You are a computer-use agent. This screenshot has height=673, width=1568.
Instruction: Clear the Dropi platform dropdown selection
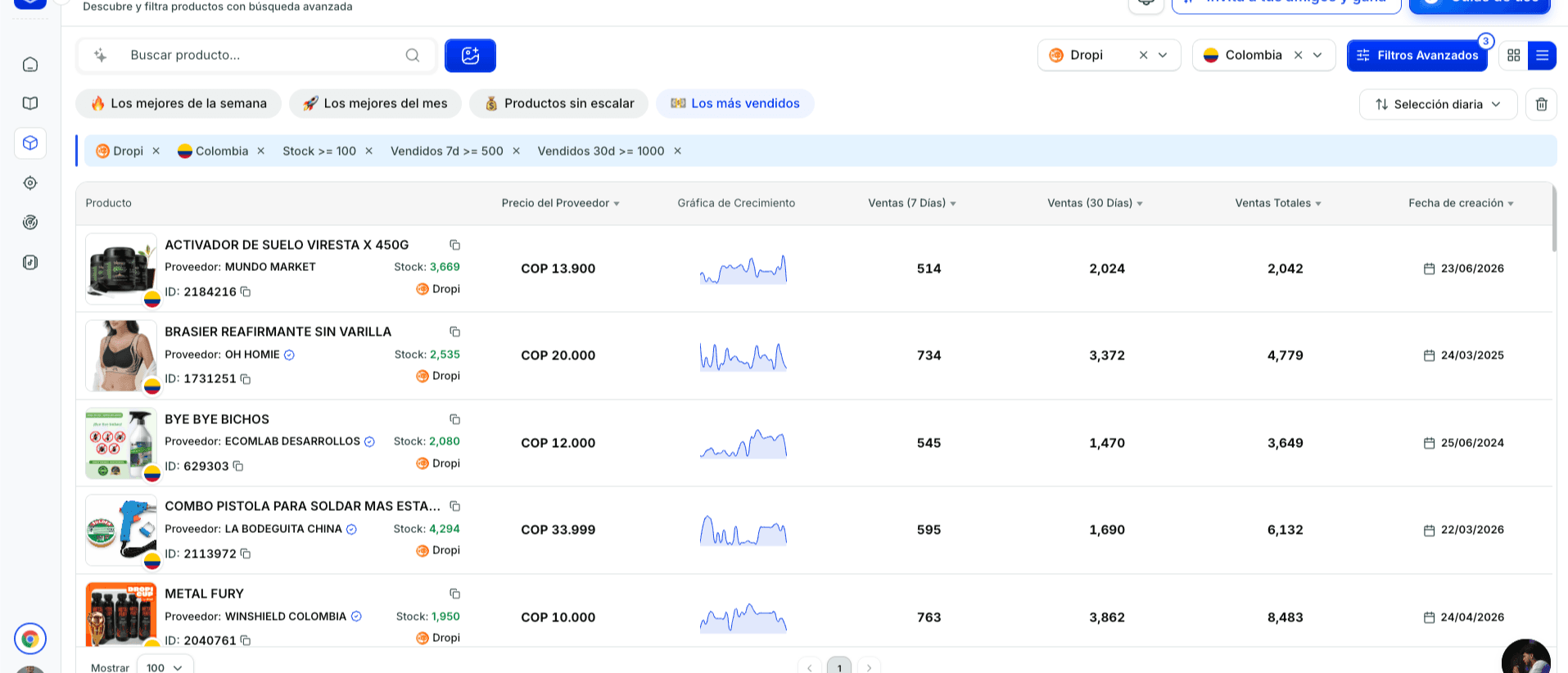[1143, 55]
